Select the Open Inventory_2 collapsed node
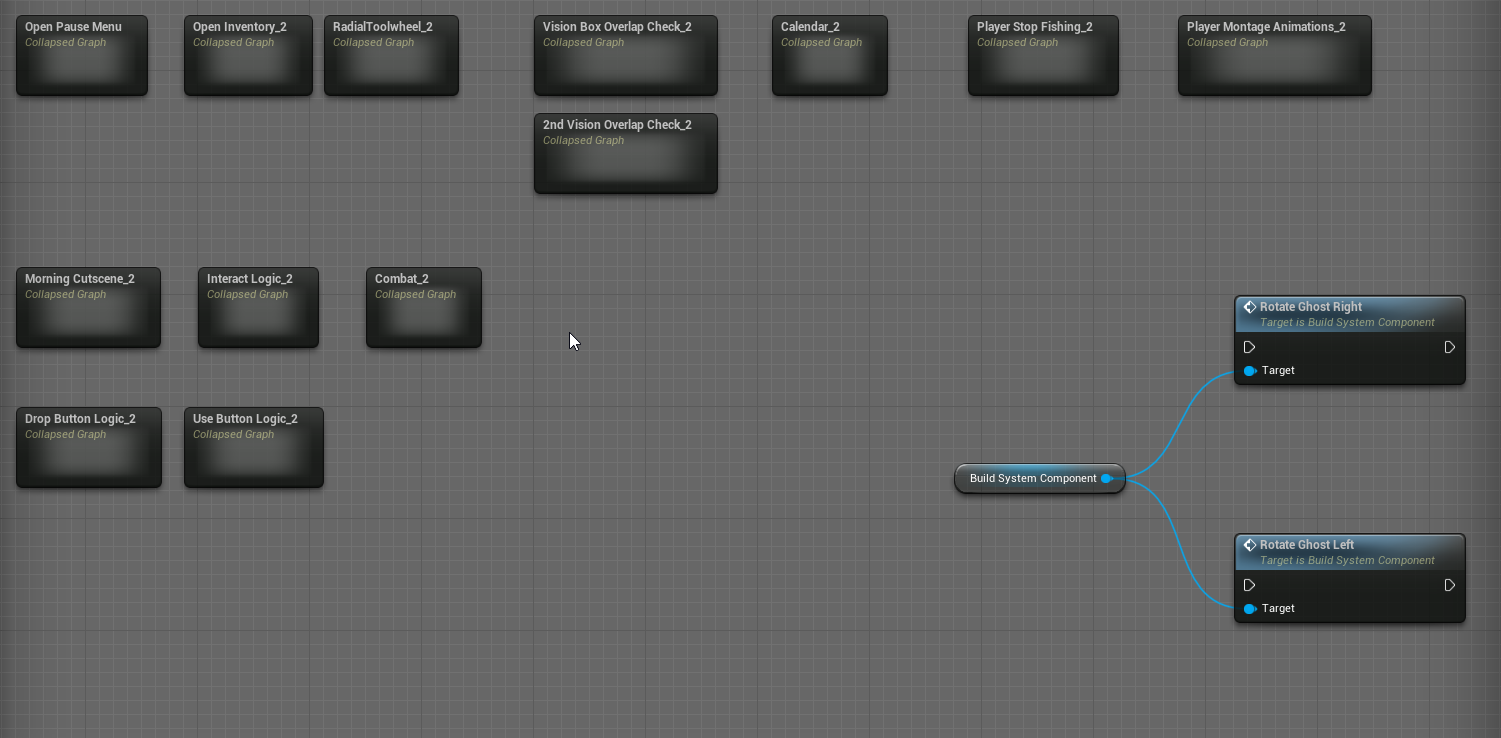1501x738 pixels. point(248,56)
